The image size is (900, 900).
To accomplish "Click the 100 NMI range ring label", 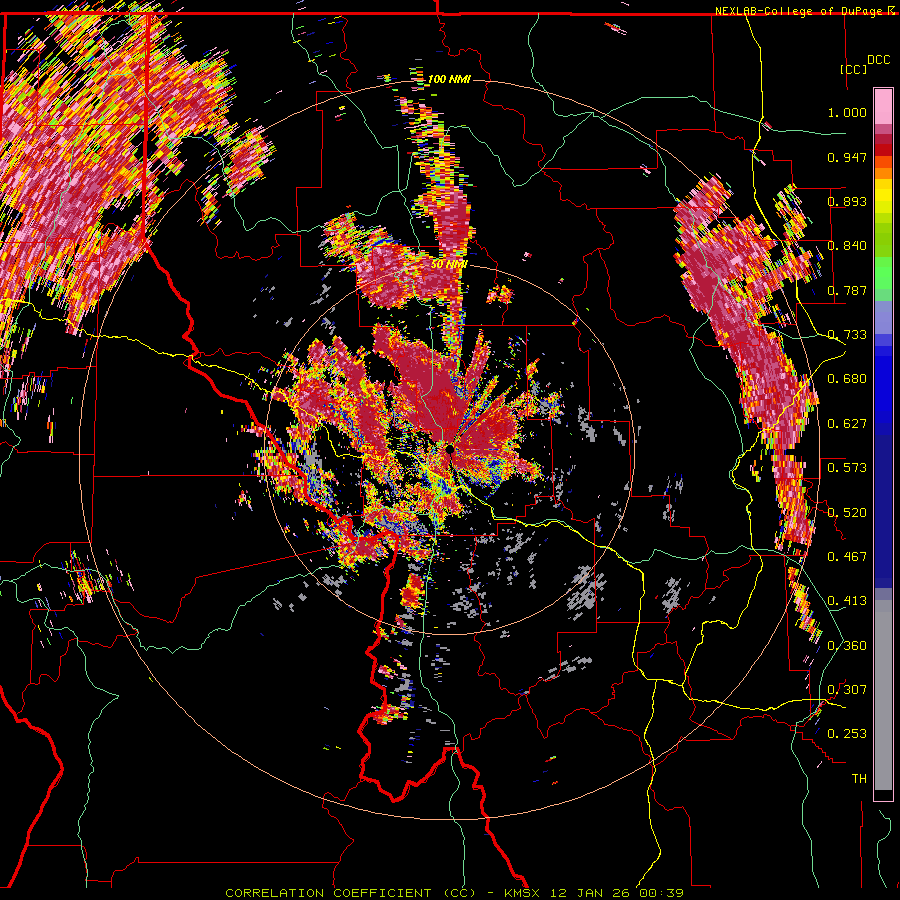I will point(449,79).
